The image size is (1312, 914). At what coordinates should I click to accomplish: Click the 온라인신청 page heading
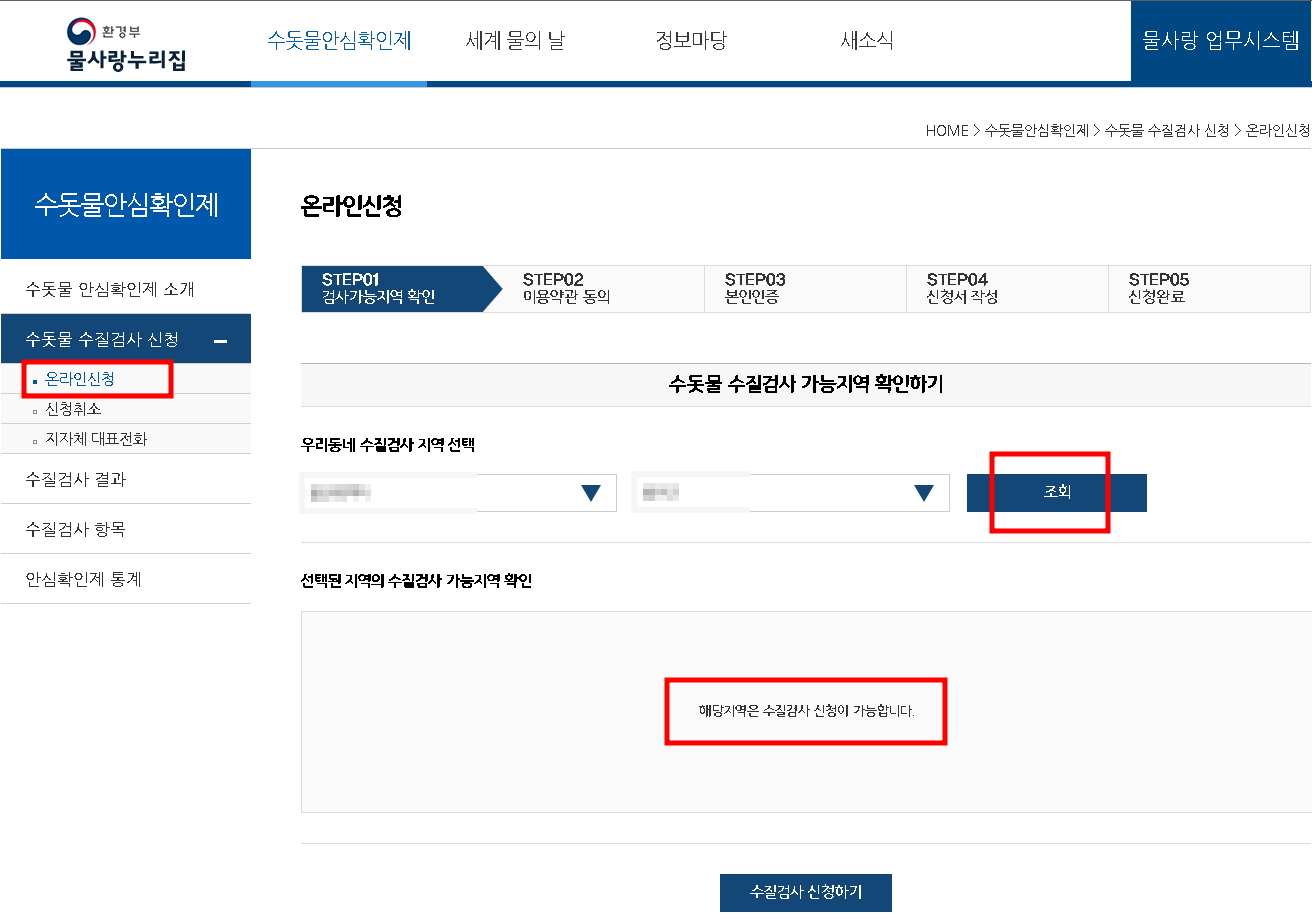pos(351,206)
